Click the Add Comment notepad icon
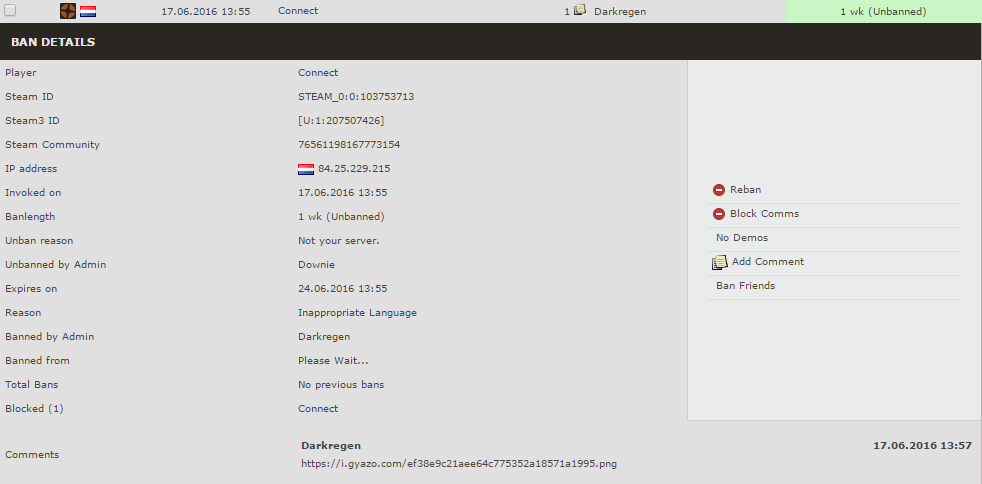Viewport: 982px width, 484px height. (x=720, y=262)
